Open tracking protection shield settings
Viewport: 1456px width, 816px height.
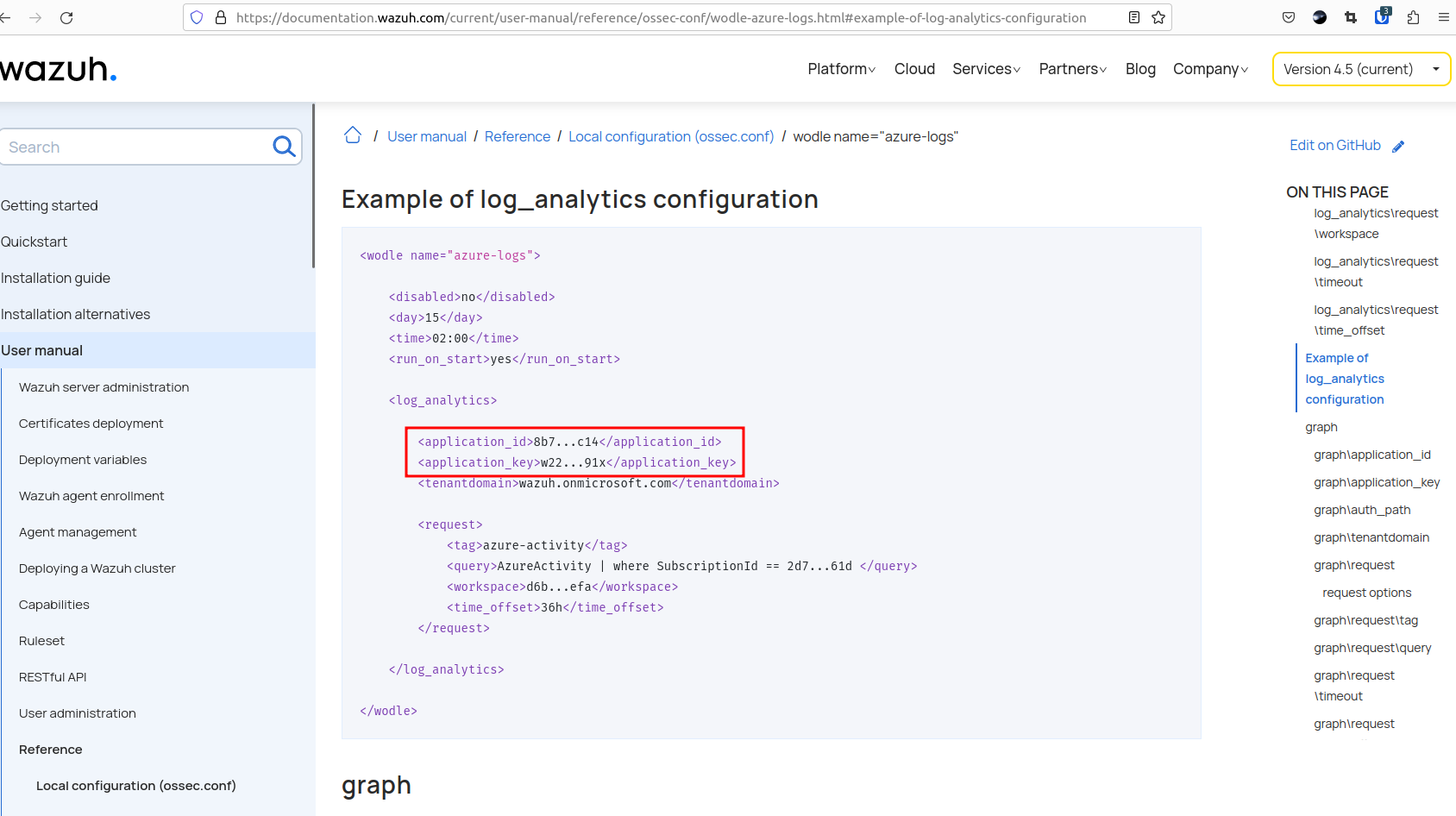[x=197, y=17]
